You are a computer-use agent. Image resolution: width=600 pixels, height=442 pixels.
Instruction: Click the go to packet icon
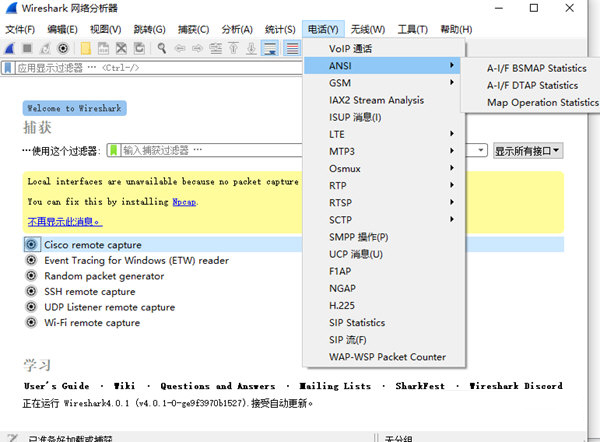click(215, 48)
